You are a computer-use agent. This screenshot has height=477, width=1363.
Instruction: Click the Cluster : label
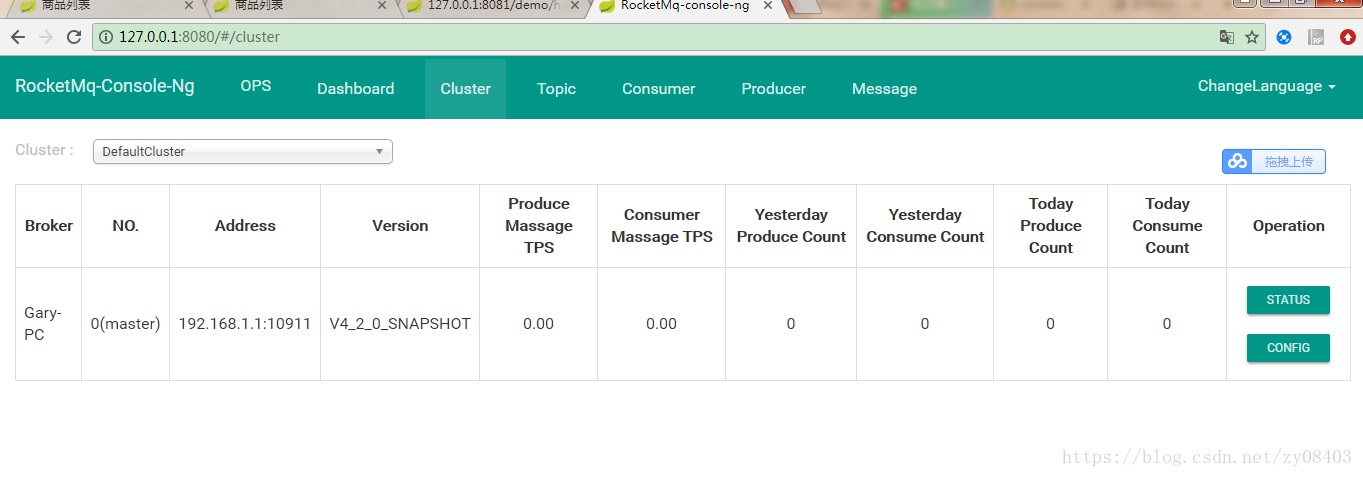pyautogui.click(x=44, y=150)
